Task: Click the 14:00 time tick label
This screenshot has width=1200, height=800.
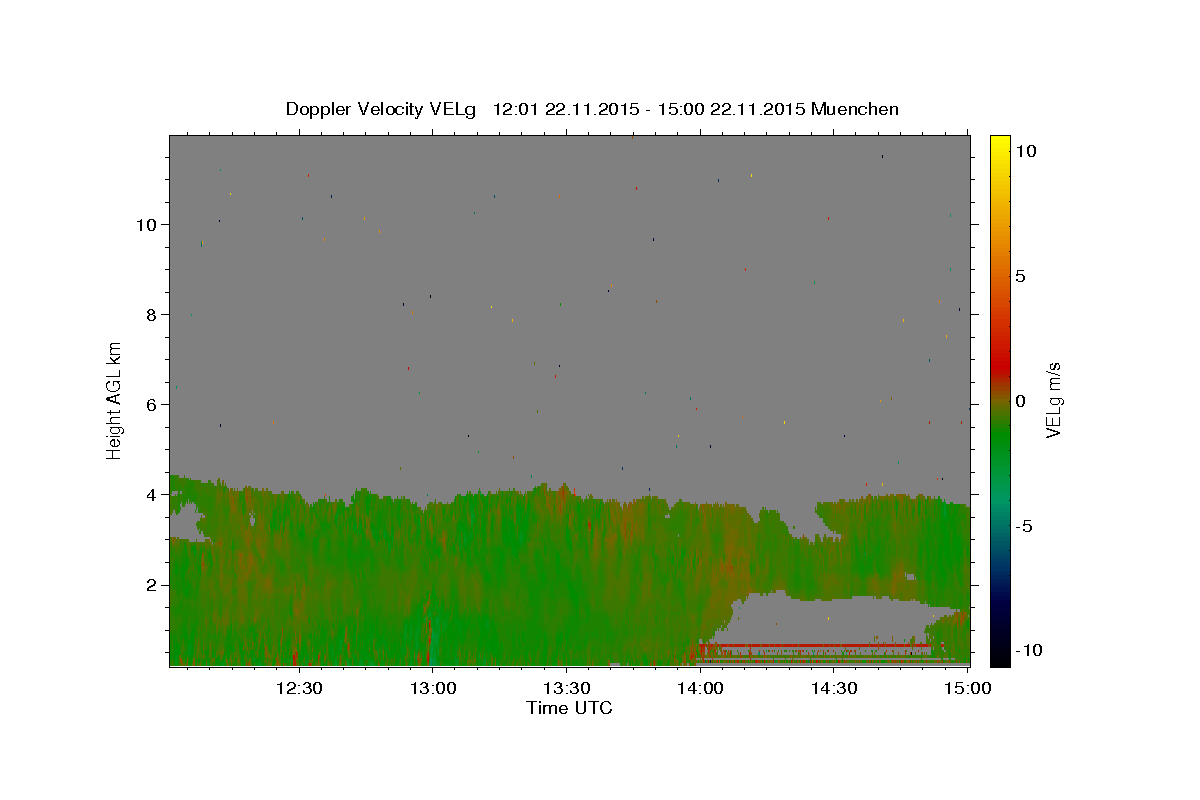Action: (x=700, y=688)
